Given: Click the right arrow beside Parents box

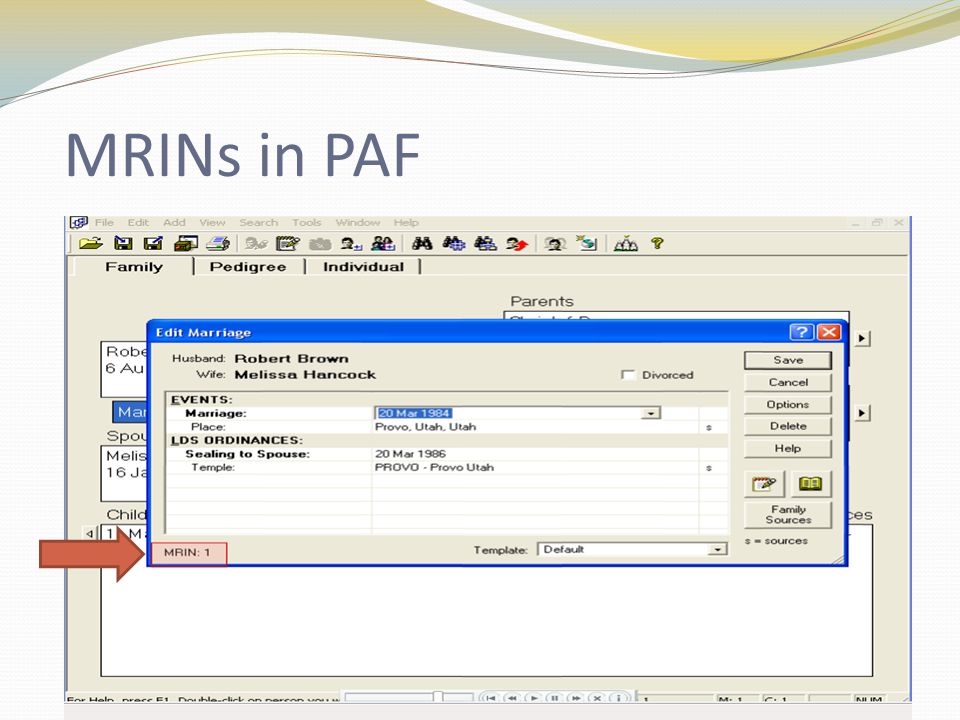Looking at the screenshot, I should click(x=861, y=338).
